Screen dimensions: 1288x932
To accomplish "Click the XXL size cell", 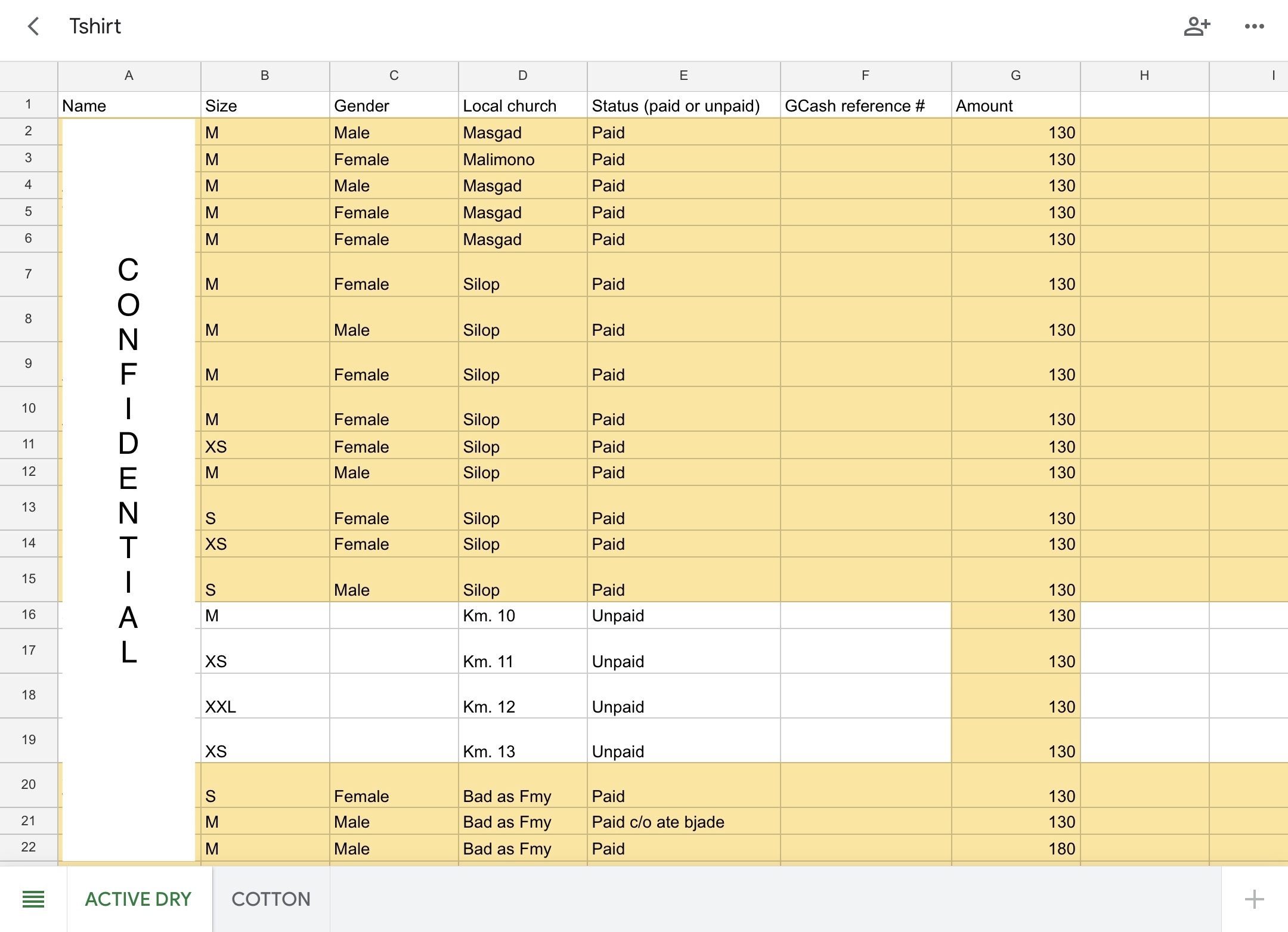I will tap(265, 696).
